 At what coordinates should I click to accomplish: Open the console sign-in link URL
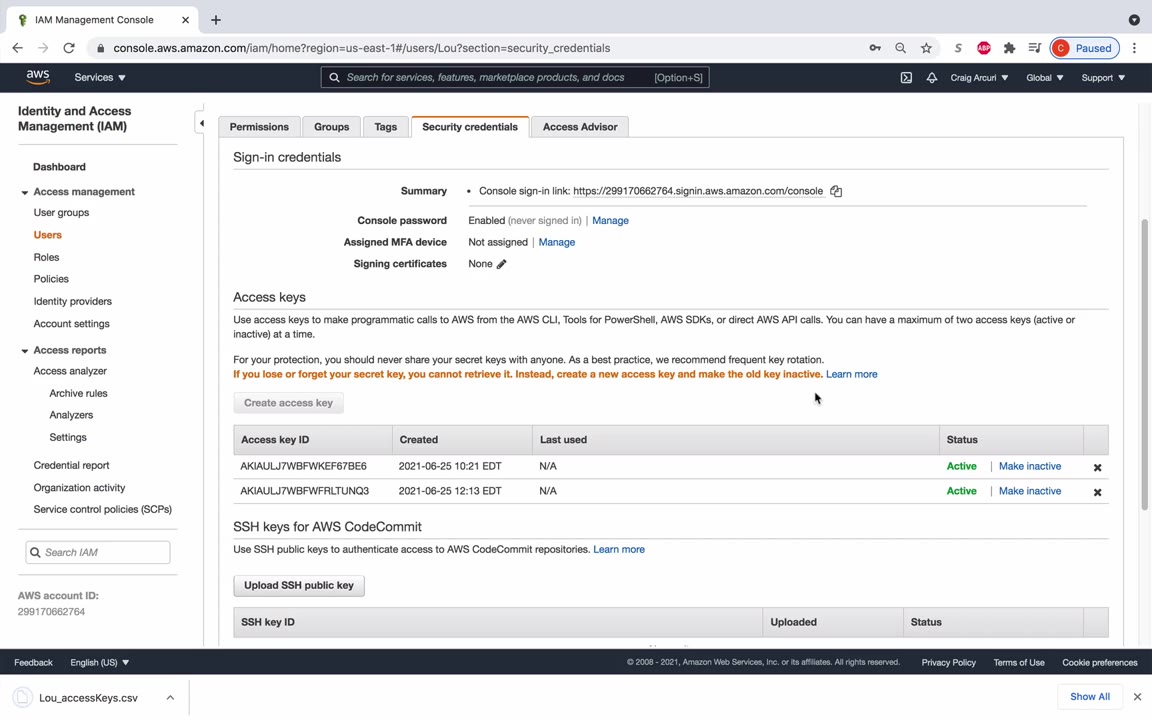point(698,191)
